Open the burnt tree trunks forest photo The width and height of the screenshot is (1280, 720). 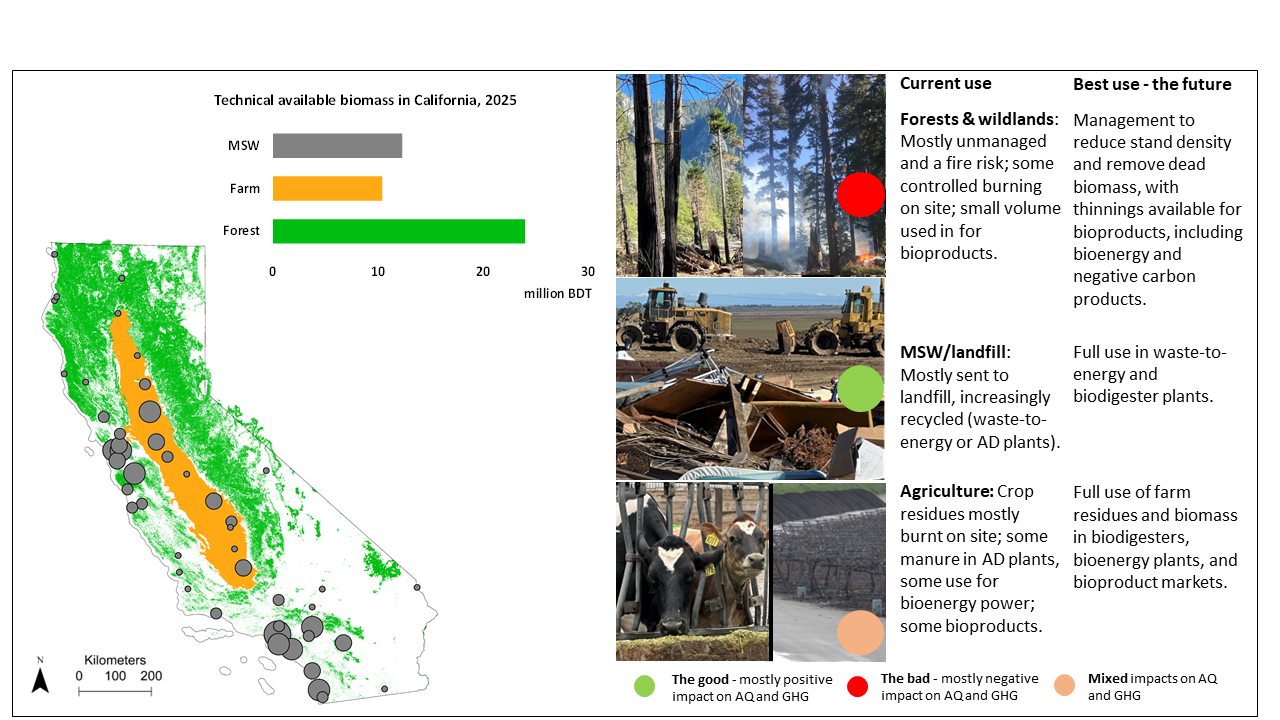[x=678, y=175]
